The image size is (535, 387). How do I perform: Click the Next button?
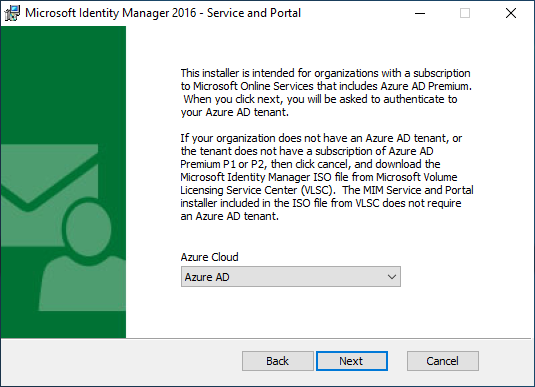point(352,361)
